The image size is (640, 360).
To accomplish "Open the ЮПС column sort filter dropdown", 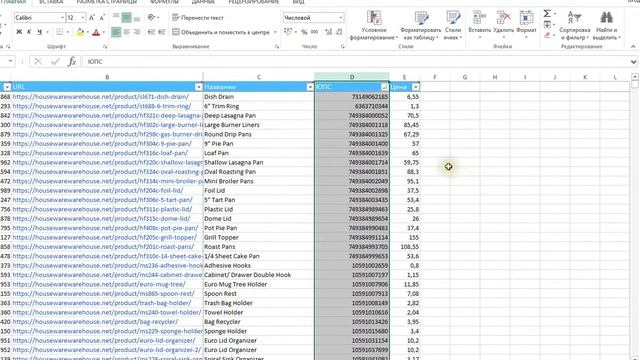I will pyautogui.click(x=384, y=87).
